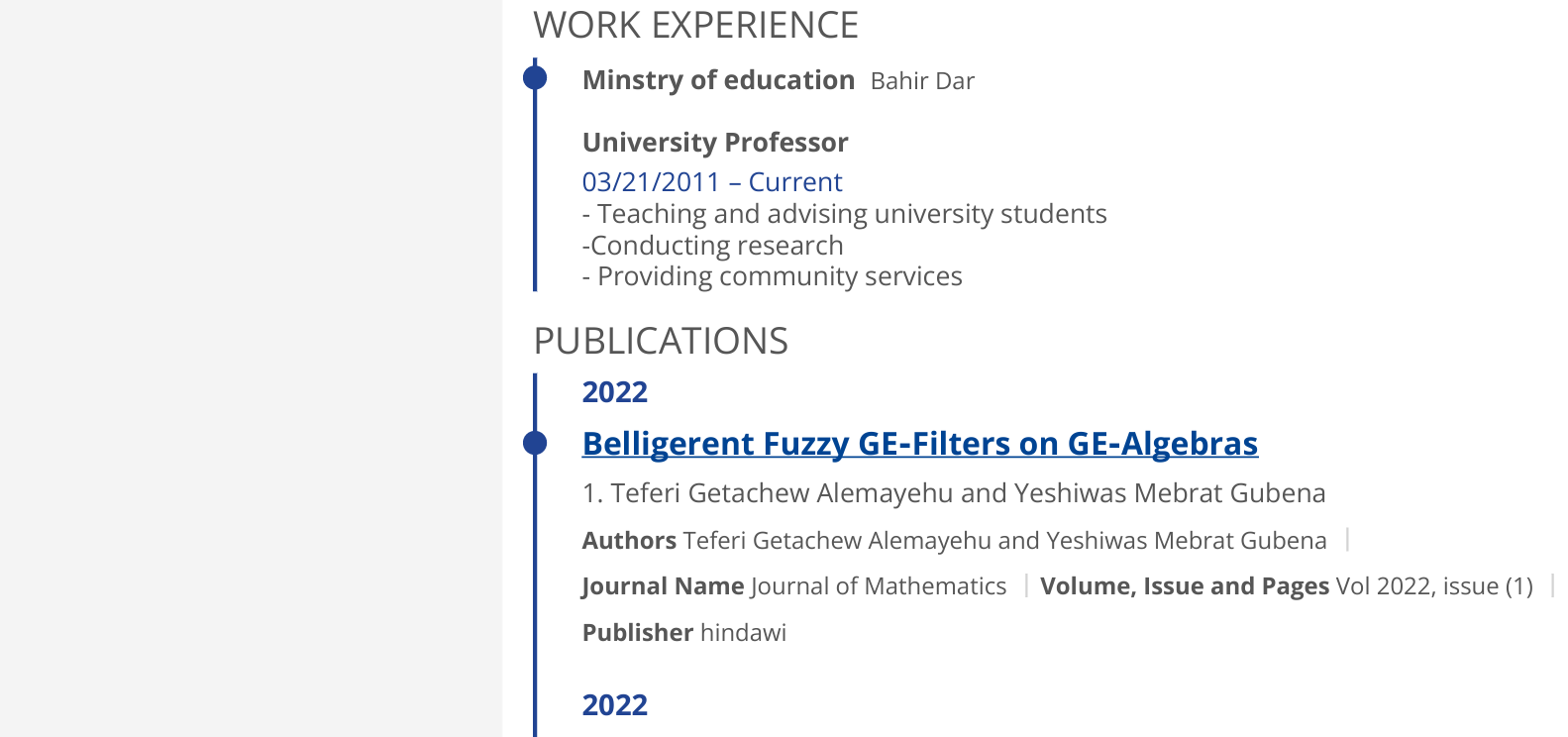
Task: Click the Providing community services line
Action: tap(772, 276)
